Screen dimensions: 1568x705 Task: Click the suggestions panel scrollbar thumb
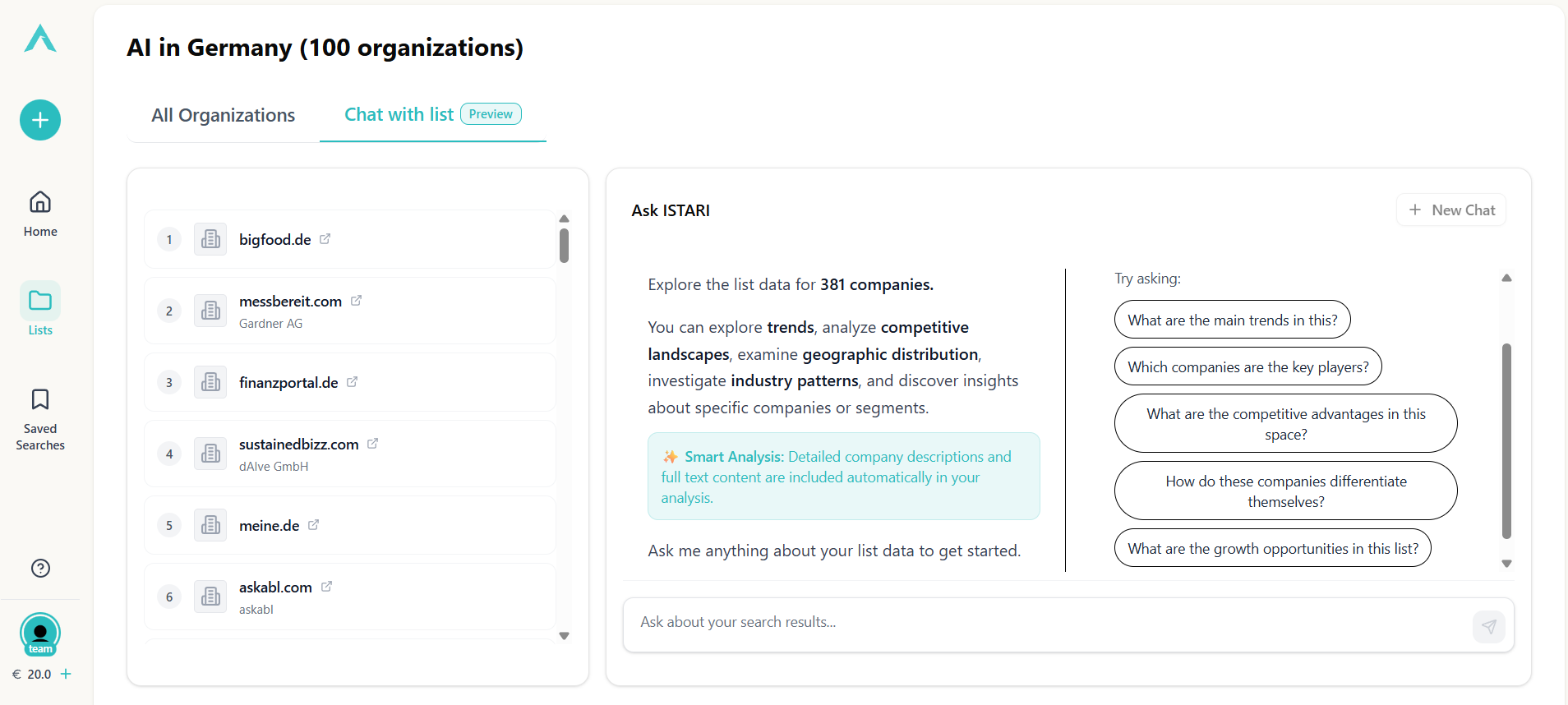(1506, 440)
